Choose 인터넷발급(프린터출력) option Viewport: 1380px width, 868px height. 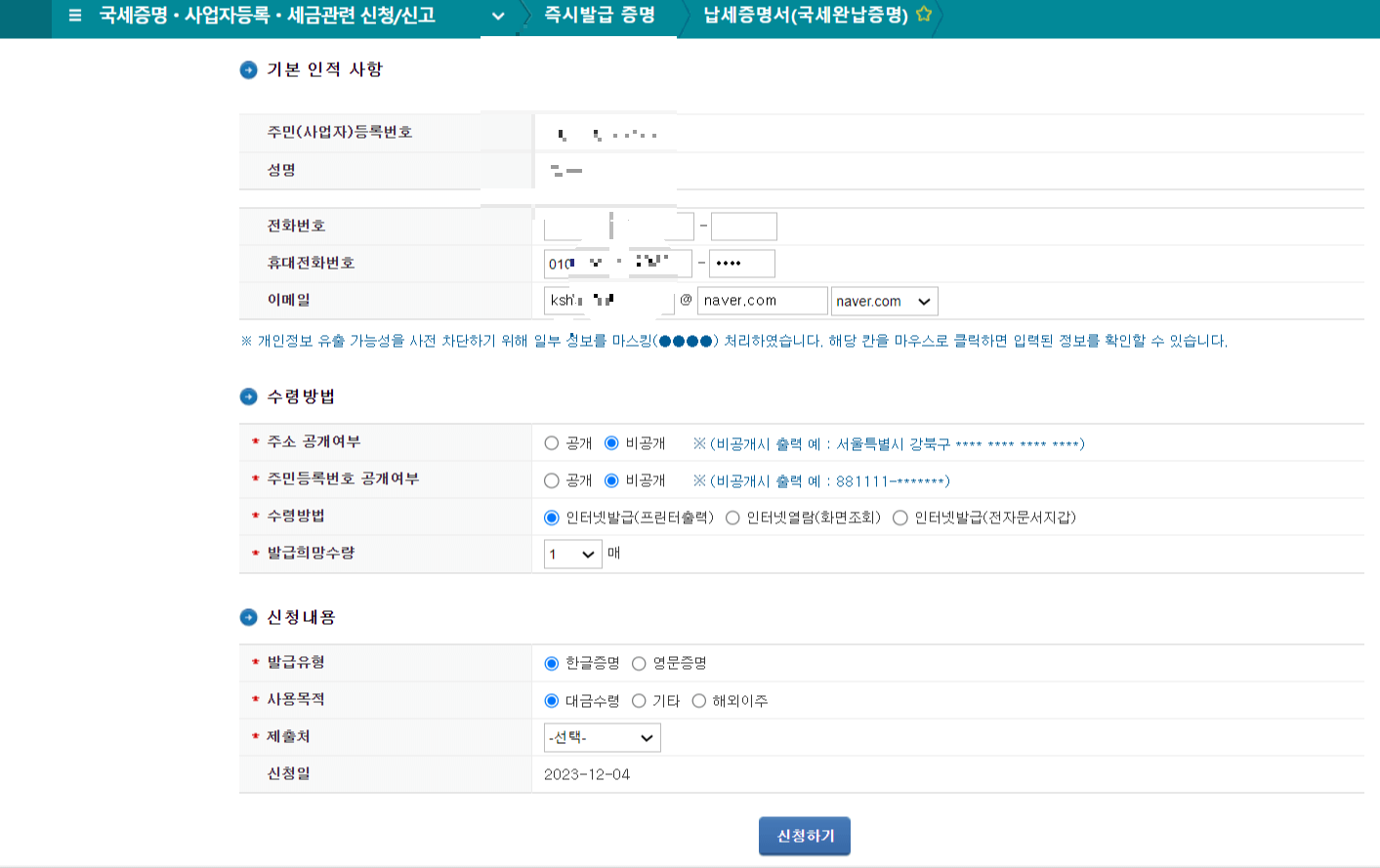(552, 517)
